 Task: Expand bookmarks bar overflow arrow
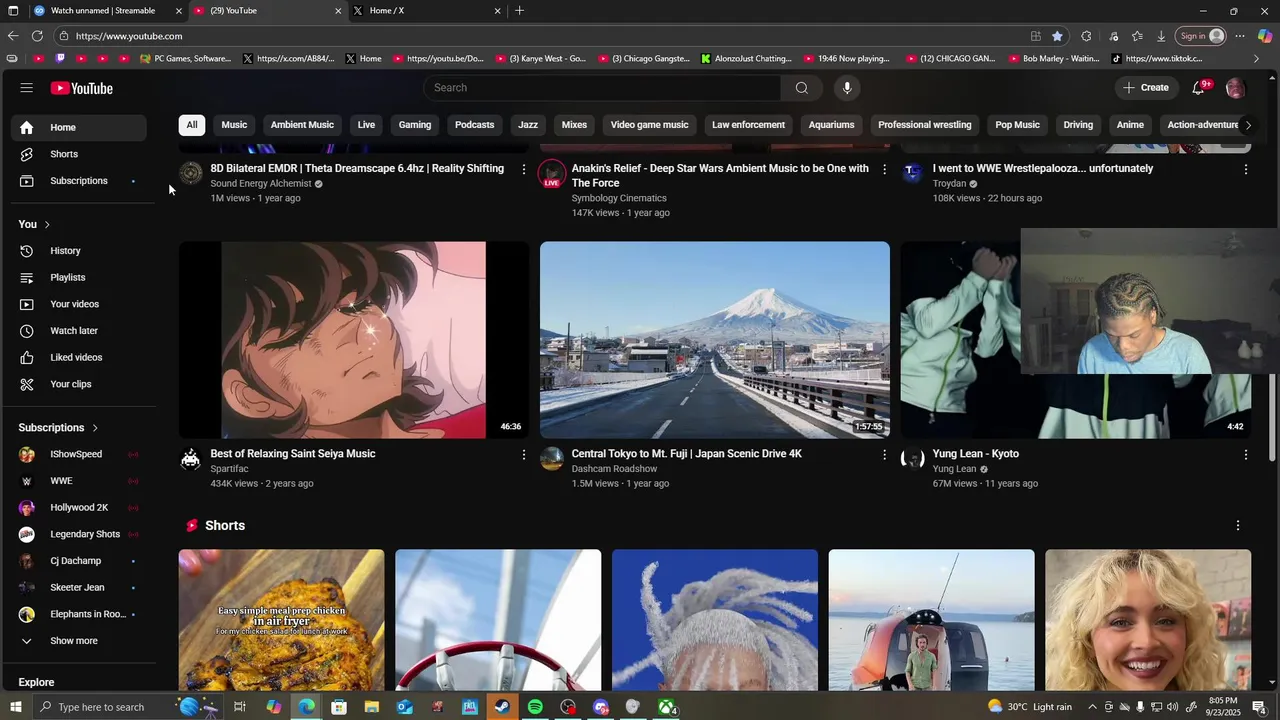click(1256, 59)
